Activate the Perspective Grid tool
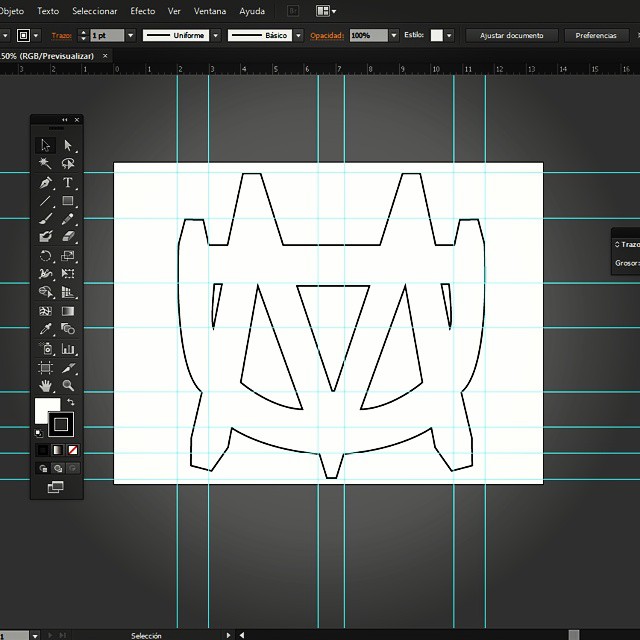This screenshot has height=640, width=640. [x=68, y=292]
